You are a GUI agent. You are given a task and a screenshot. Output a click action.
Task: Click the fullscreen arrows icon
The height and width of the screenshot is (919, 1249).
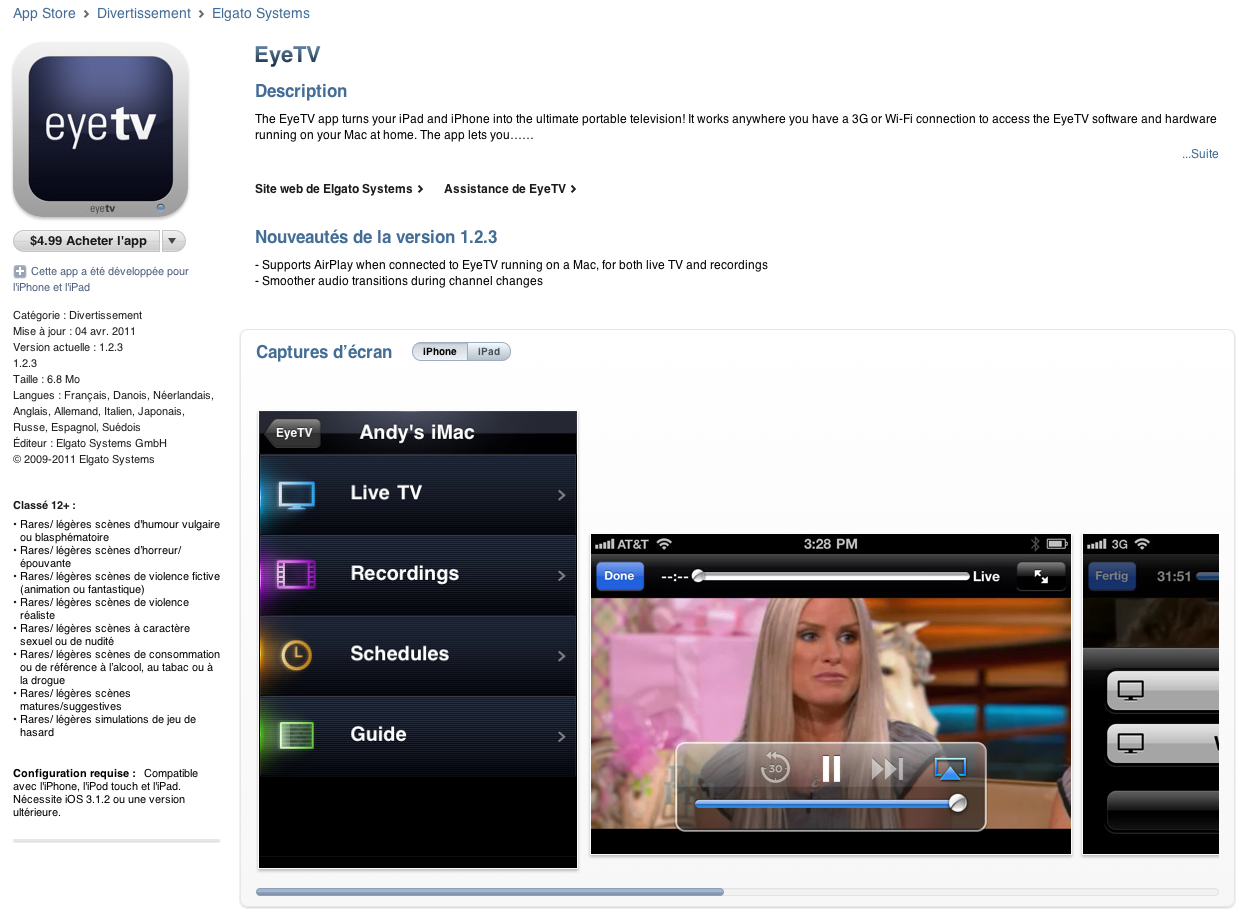[1041, 577]
